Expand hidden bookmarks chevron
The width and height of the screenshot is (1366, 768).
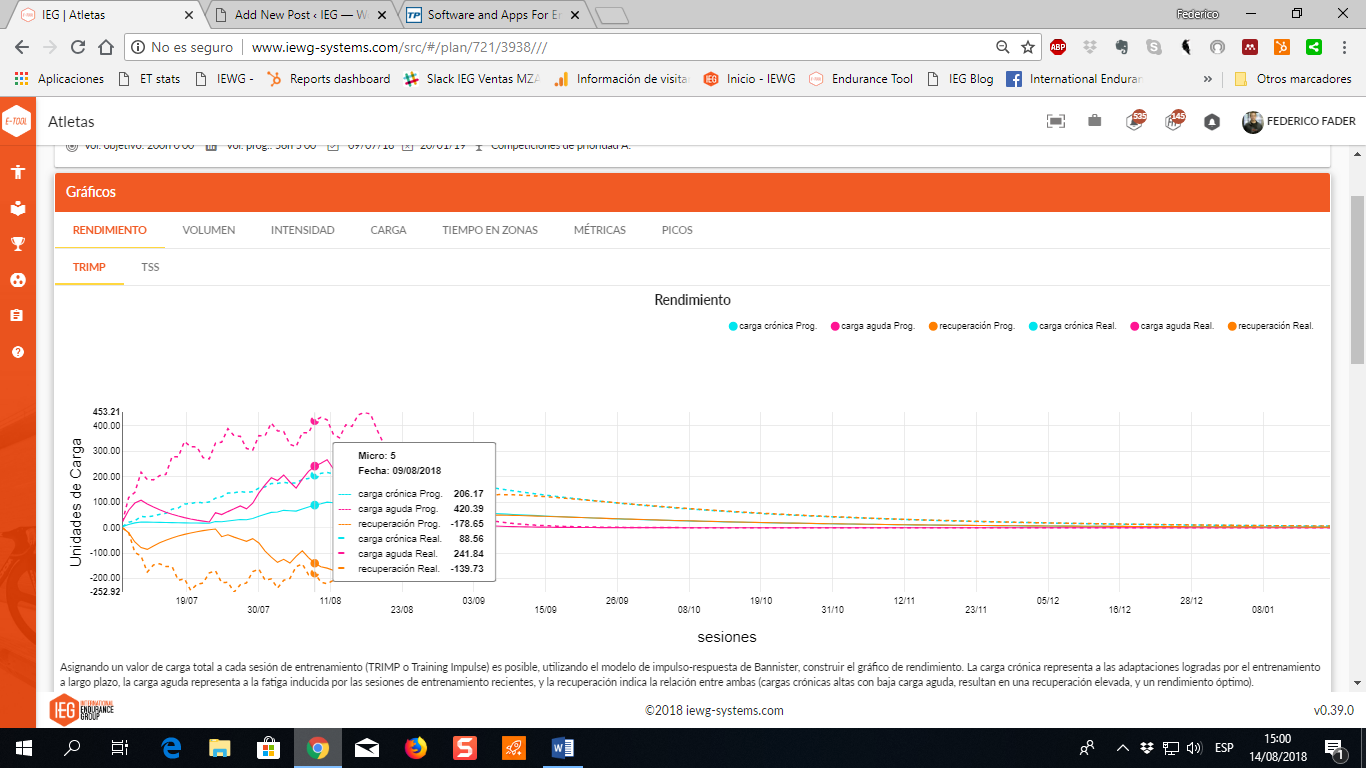coord(1208,79)
